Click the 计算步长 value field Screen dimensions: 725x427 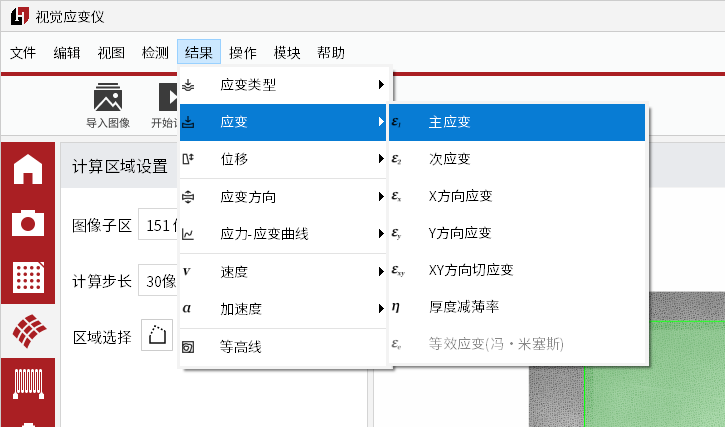tap(157, 281)
